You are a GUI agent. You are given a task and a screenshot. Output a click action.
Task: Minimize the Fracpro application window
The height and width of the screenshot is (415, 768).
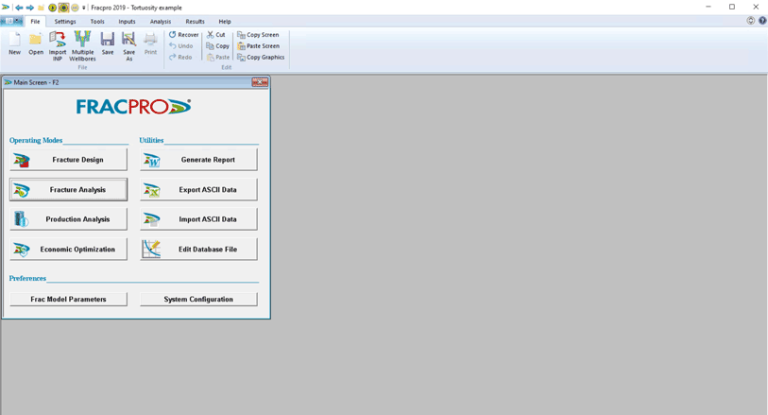[708, 7]
